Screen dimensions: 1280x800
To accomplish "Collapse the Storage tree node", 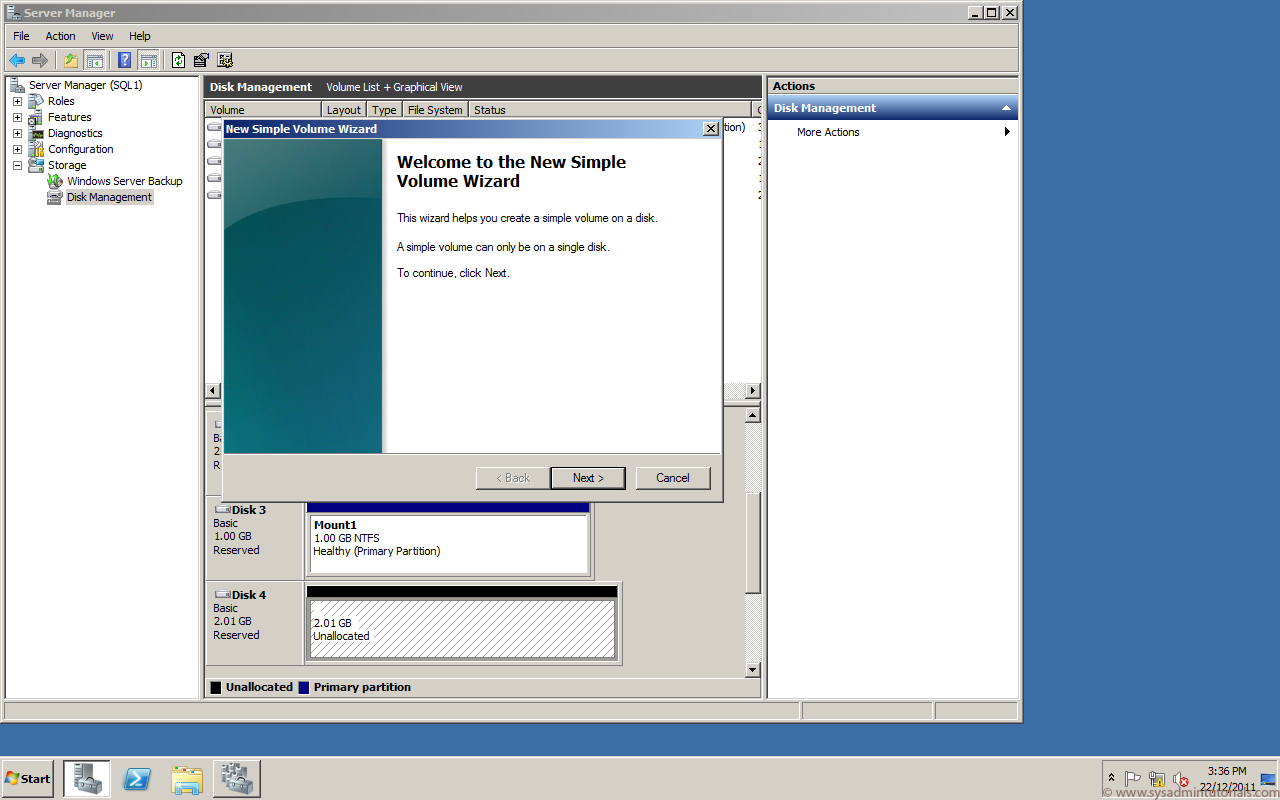I will click(17, 165).
